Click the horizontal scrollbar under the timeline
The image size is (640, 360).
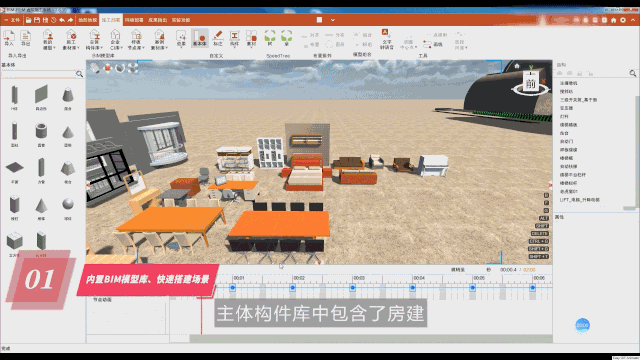pos(371,338)
